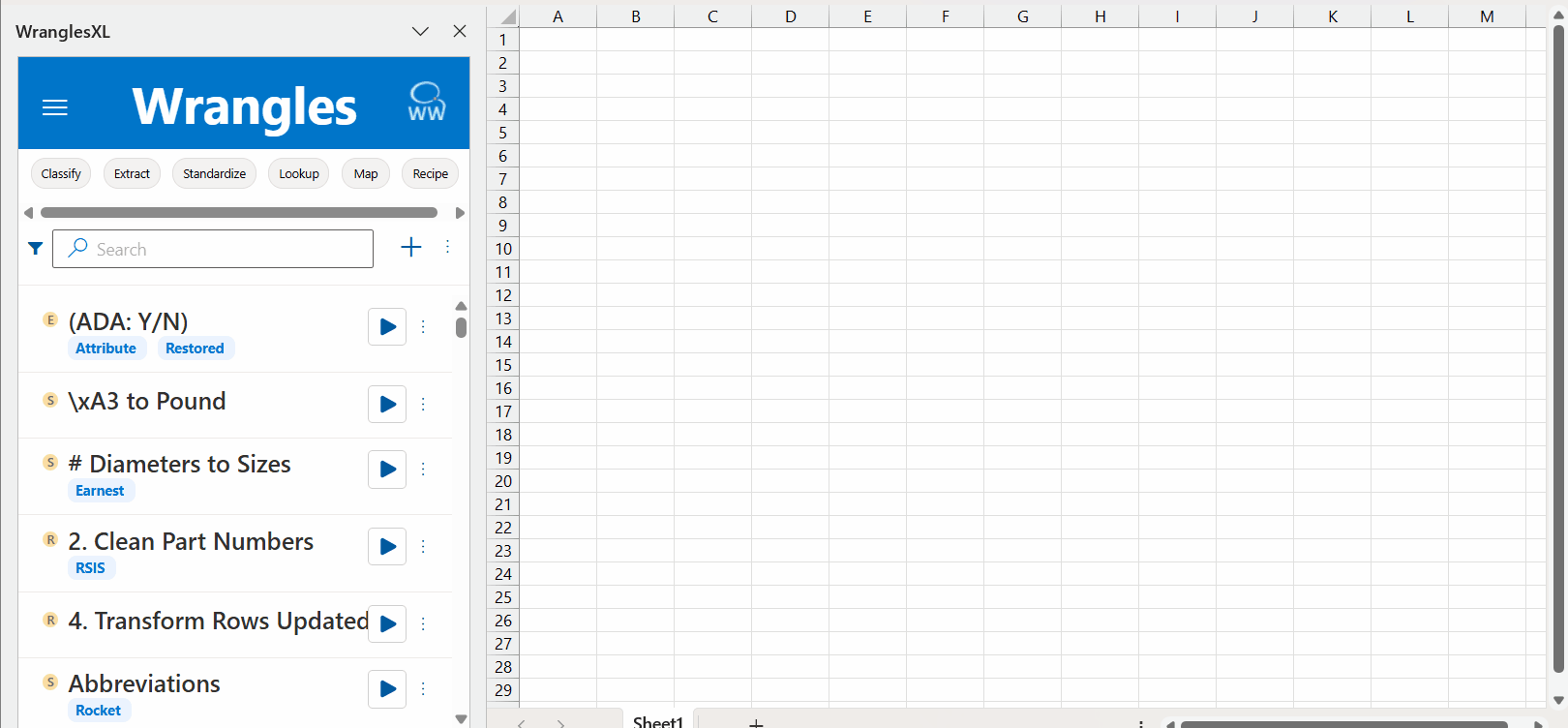
Task: Click the spreadsheet horizontal scrollbar
Action: tap(1343, 723)
